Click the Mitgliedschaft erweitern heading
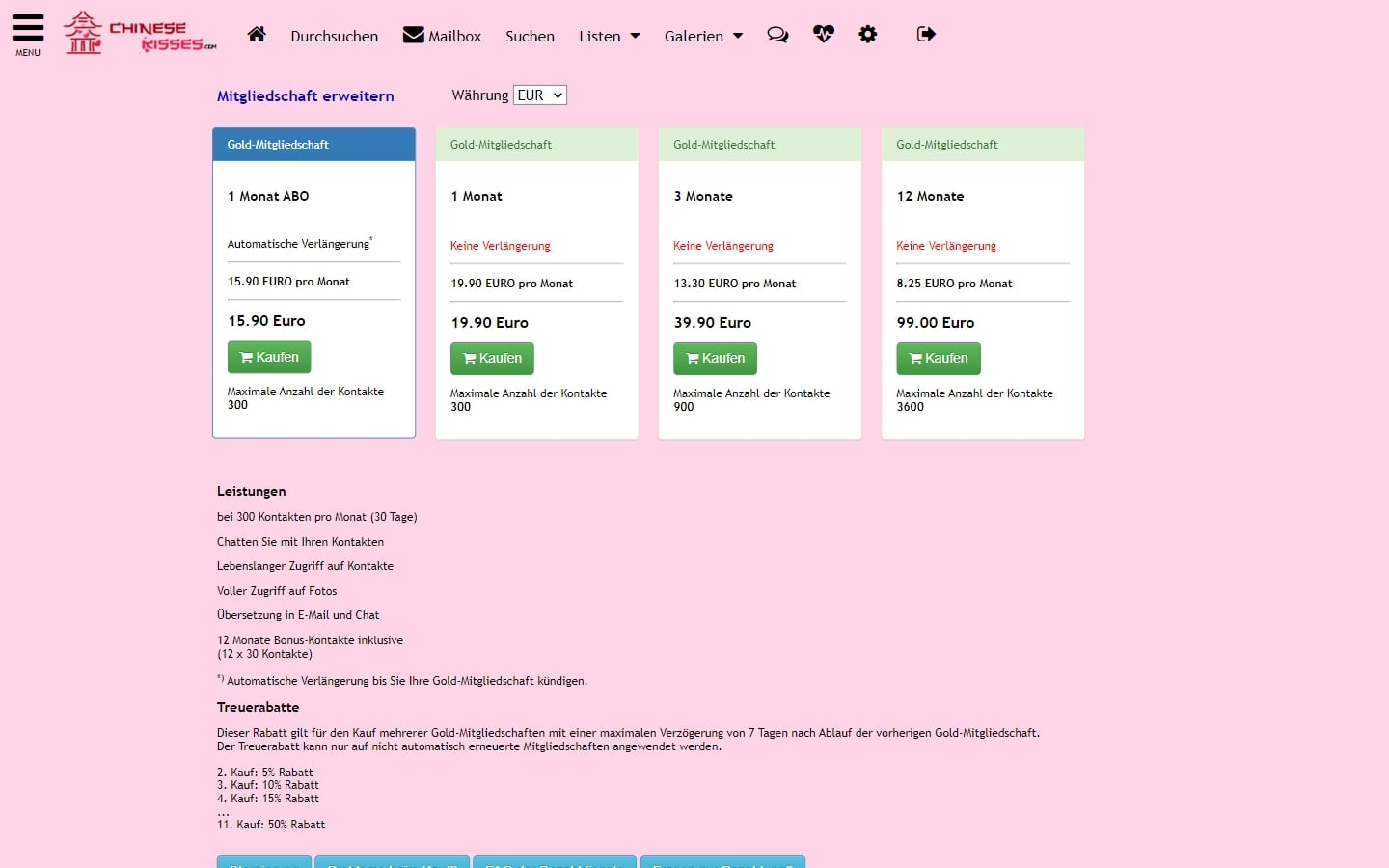Viewport: 1389px width, 868px height. click(x=305, y=95)
